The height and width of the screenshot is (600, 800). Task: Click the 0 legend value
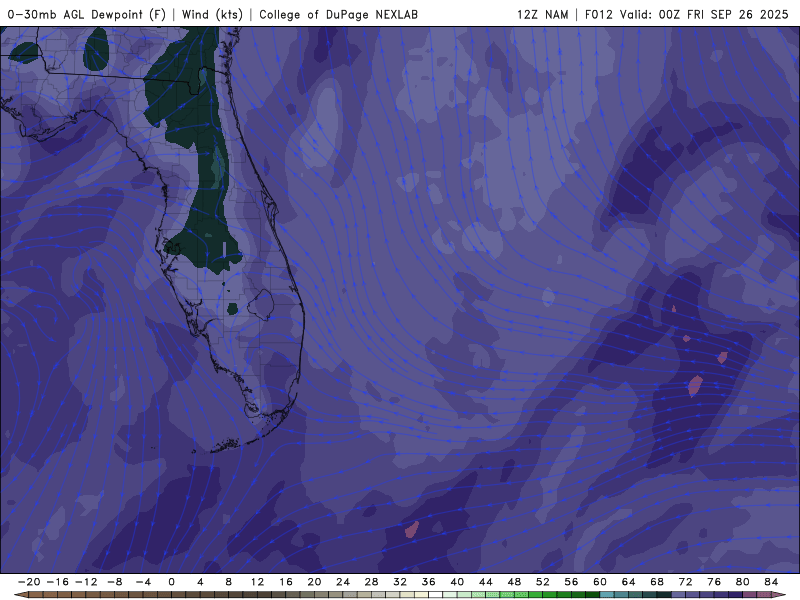point(171,582)
